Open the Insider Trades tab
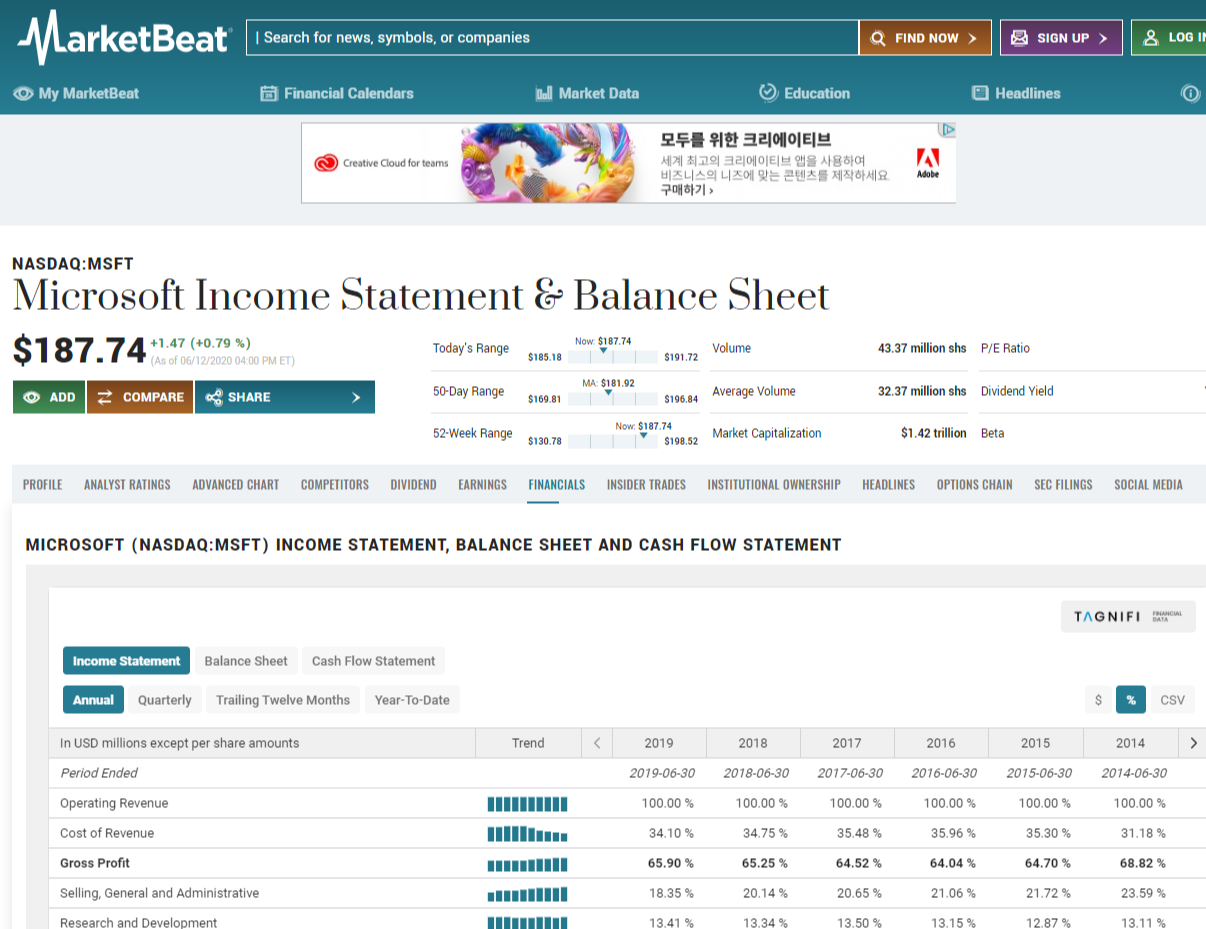This screenshot has height=929, width=1206. pos(646,484)
